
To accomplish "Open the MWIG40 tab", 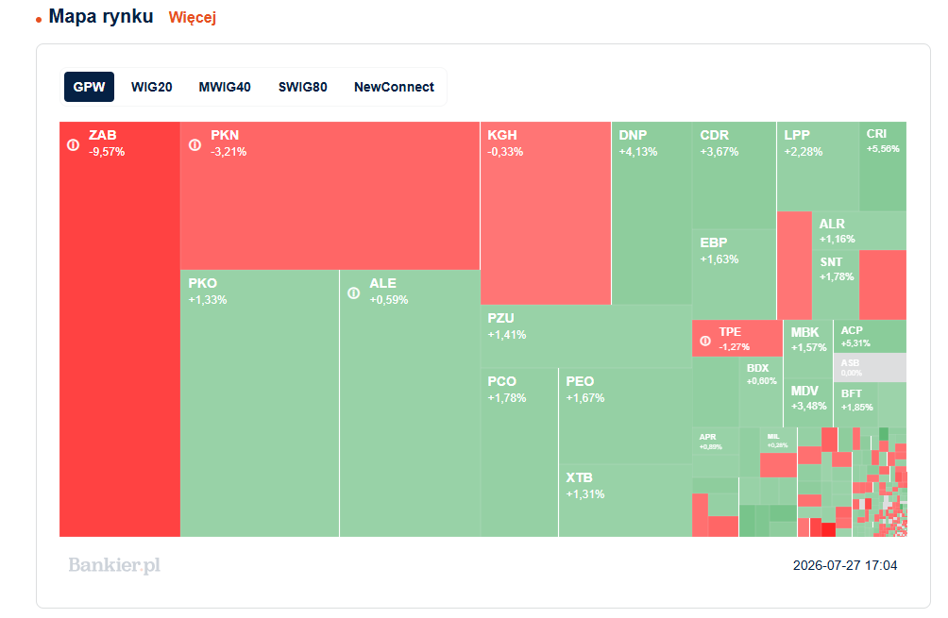I will [x=225, y=87].
